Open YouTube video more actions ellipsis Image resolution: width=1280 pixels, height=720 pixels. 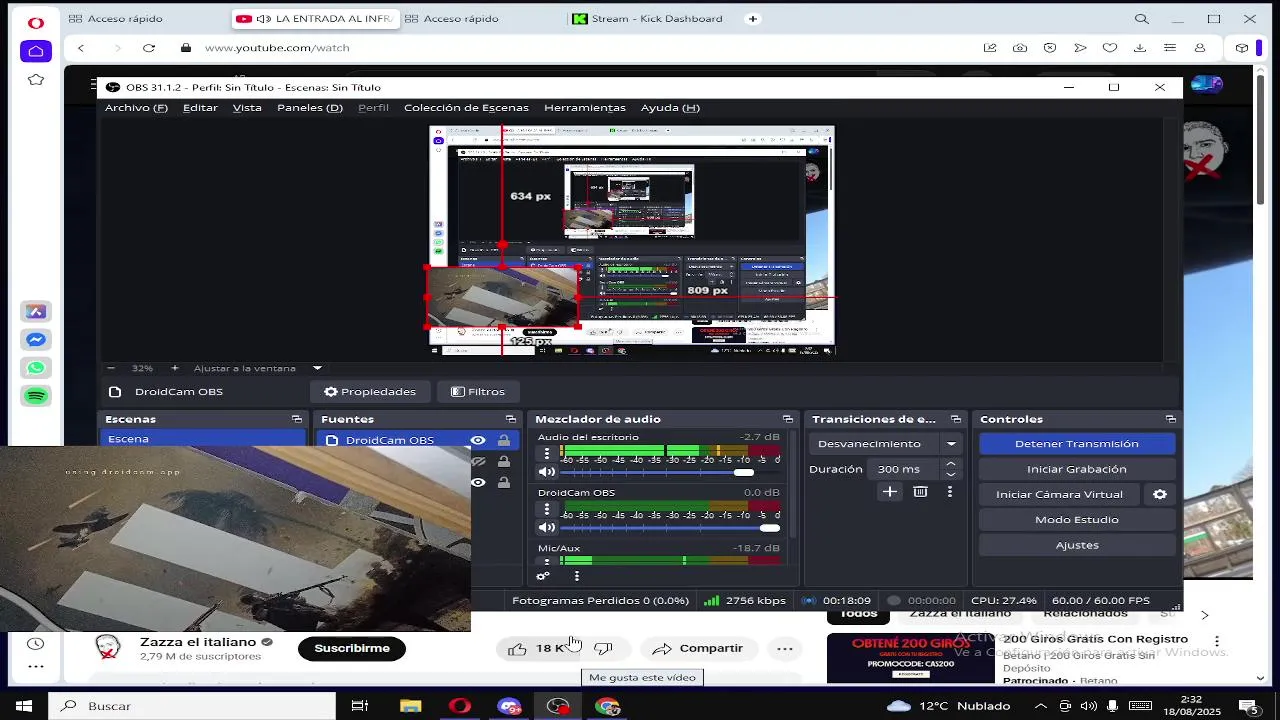[785, 648]
